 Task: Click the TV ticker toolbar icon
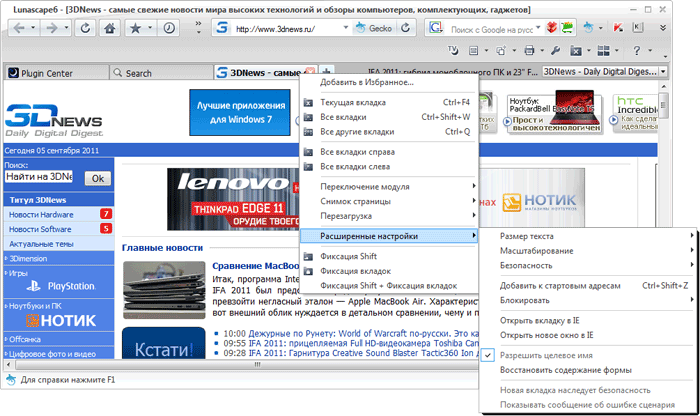(x=453, y=50)
